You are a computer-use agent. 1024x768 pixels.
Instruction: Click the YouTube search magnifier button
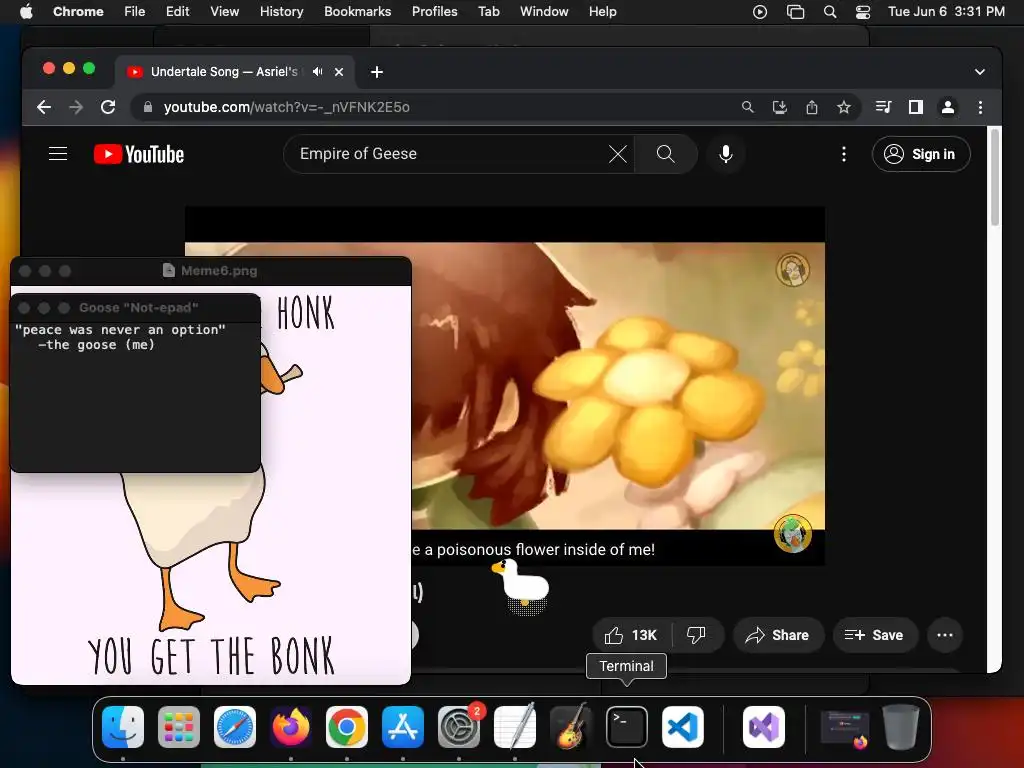tap(665, 154)
